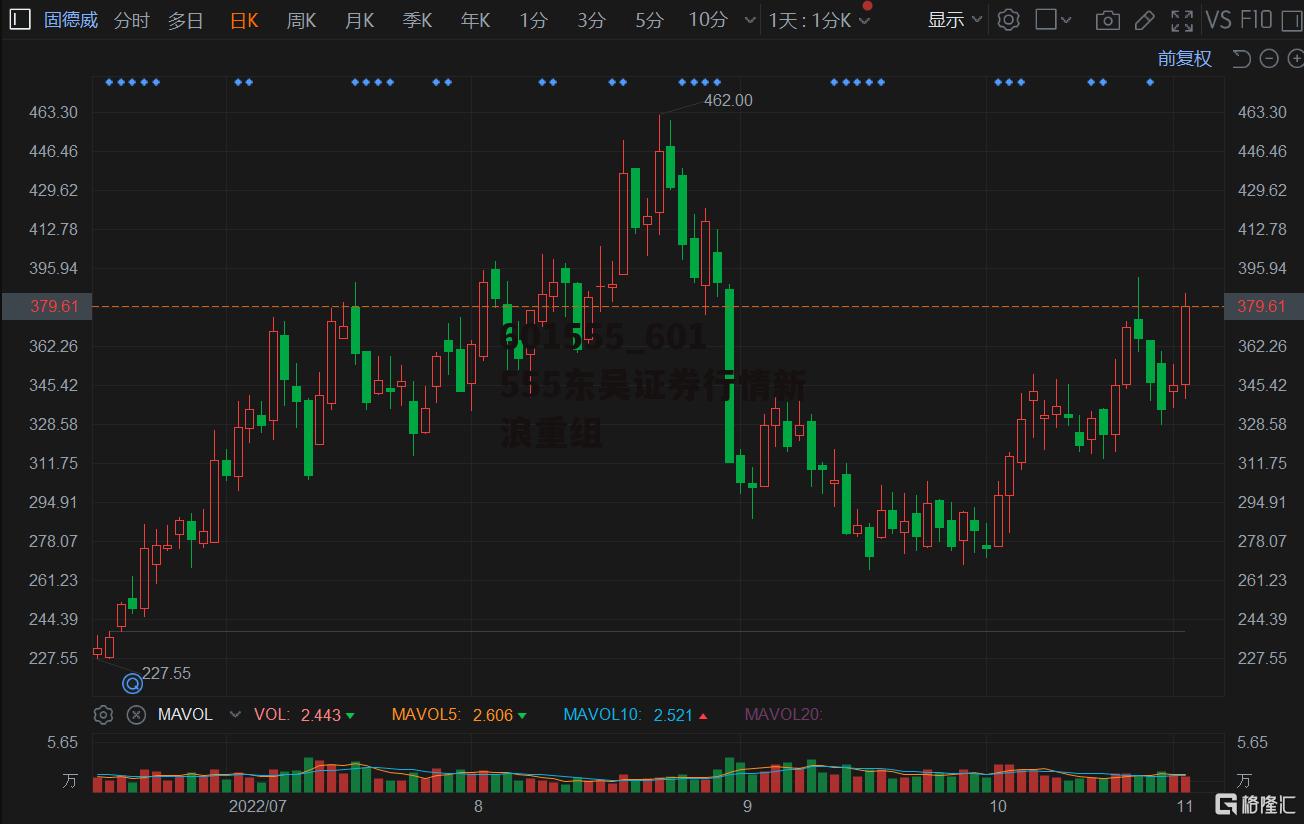
Task: Select the 季K quarterly candlestick tab
Action: coord(417,20)
